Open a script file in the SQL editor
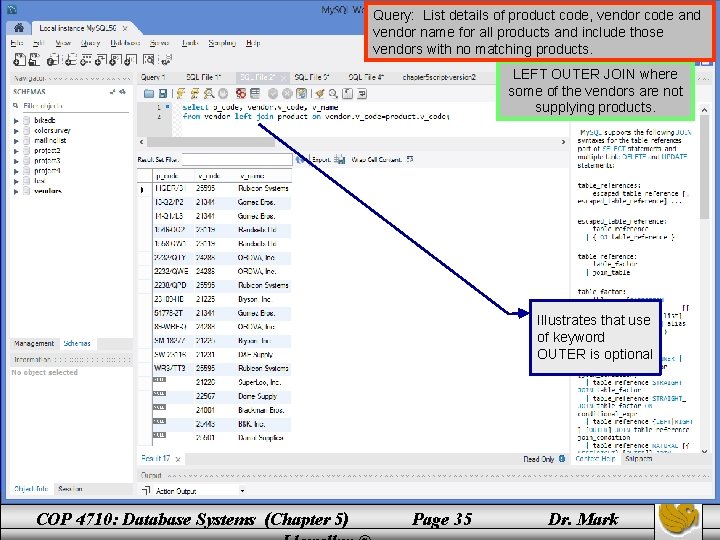 coord(148,94)
